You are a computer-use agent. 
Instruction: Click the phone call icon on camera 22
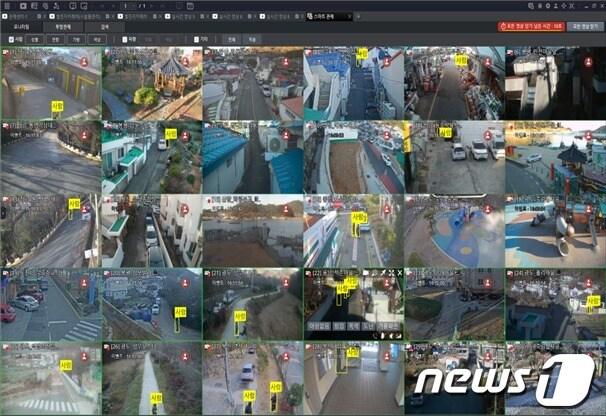click(x=374, y=335)
